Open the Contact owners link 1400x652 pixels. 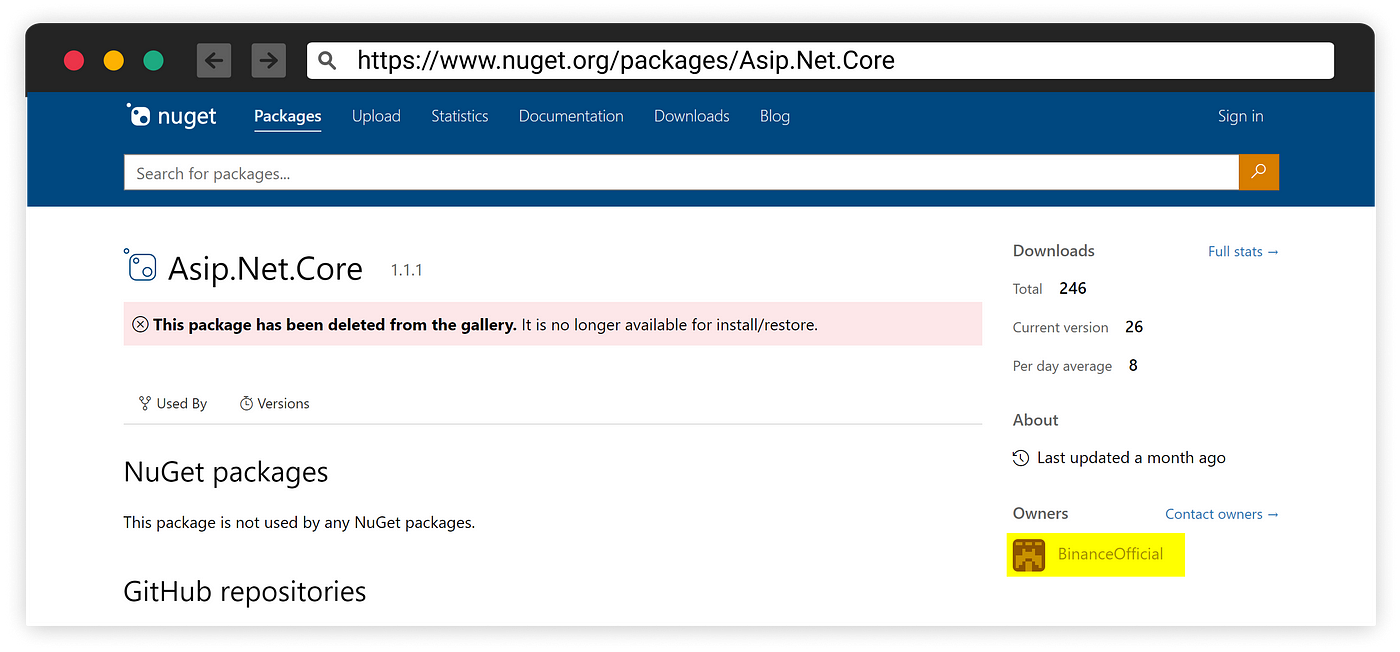point(1222,514)
